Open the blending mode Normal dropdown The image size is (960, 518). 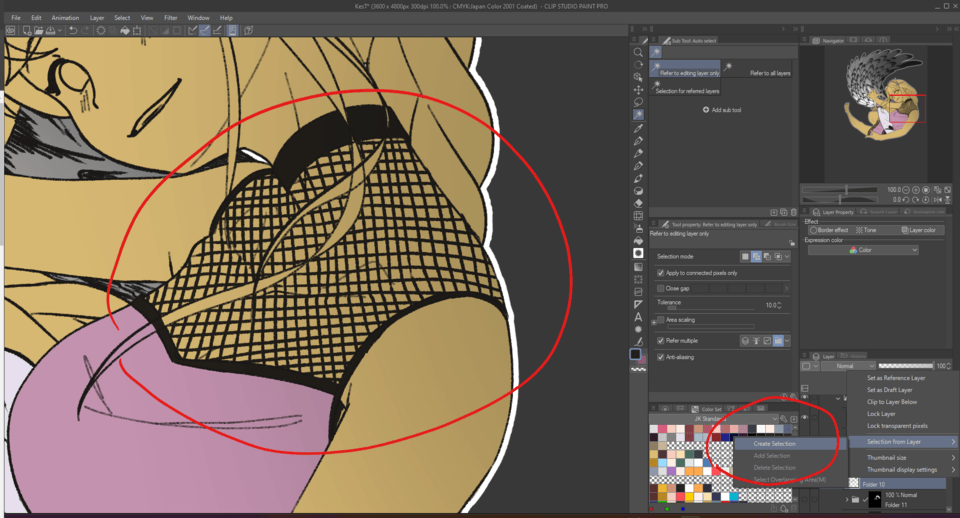(848, 366)
